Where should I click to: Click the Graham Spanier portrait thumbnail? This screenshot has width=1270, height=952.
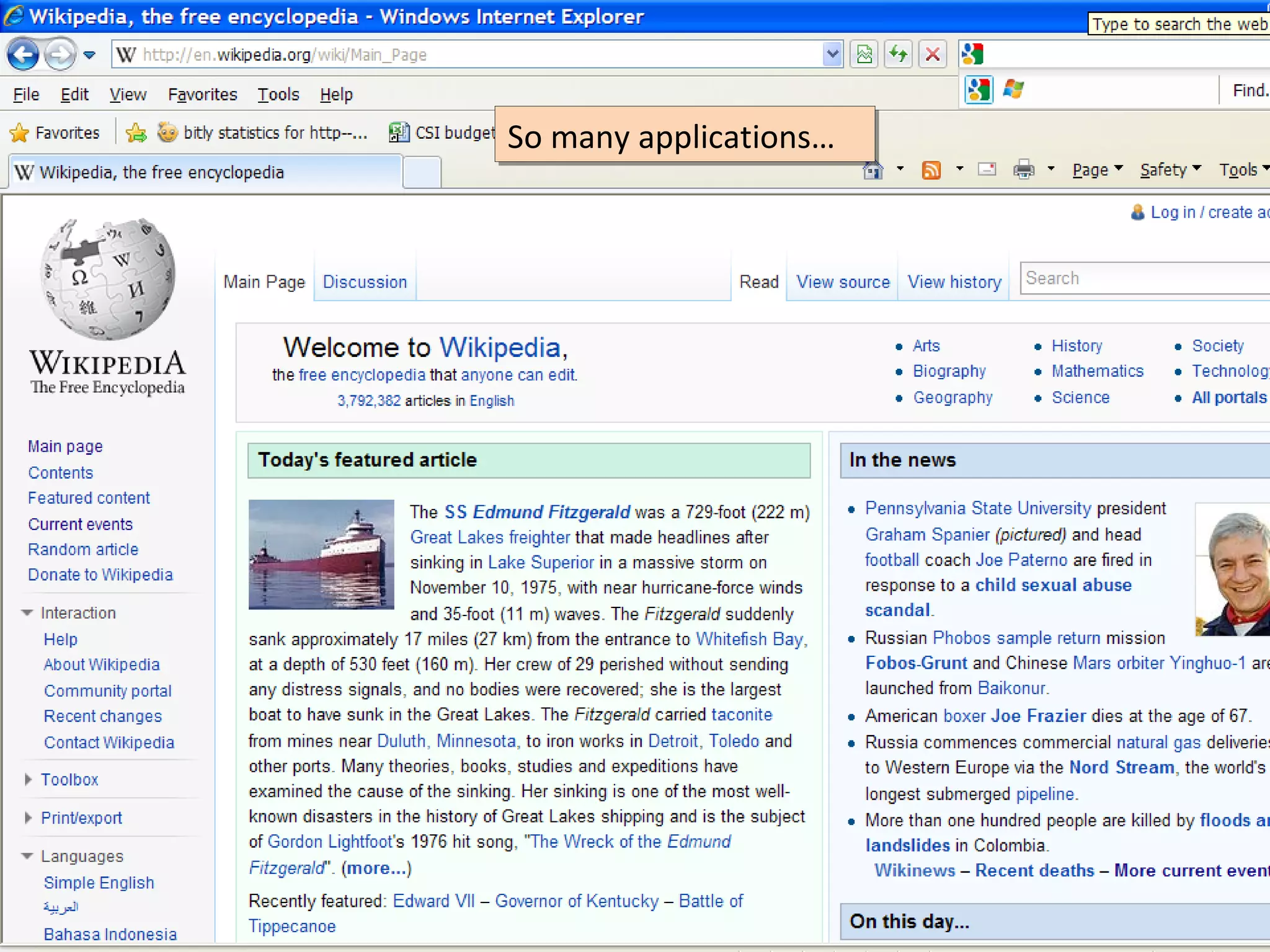[1233, 570]
